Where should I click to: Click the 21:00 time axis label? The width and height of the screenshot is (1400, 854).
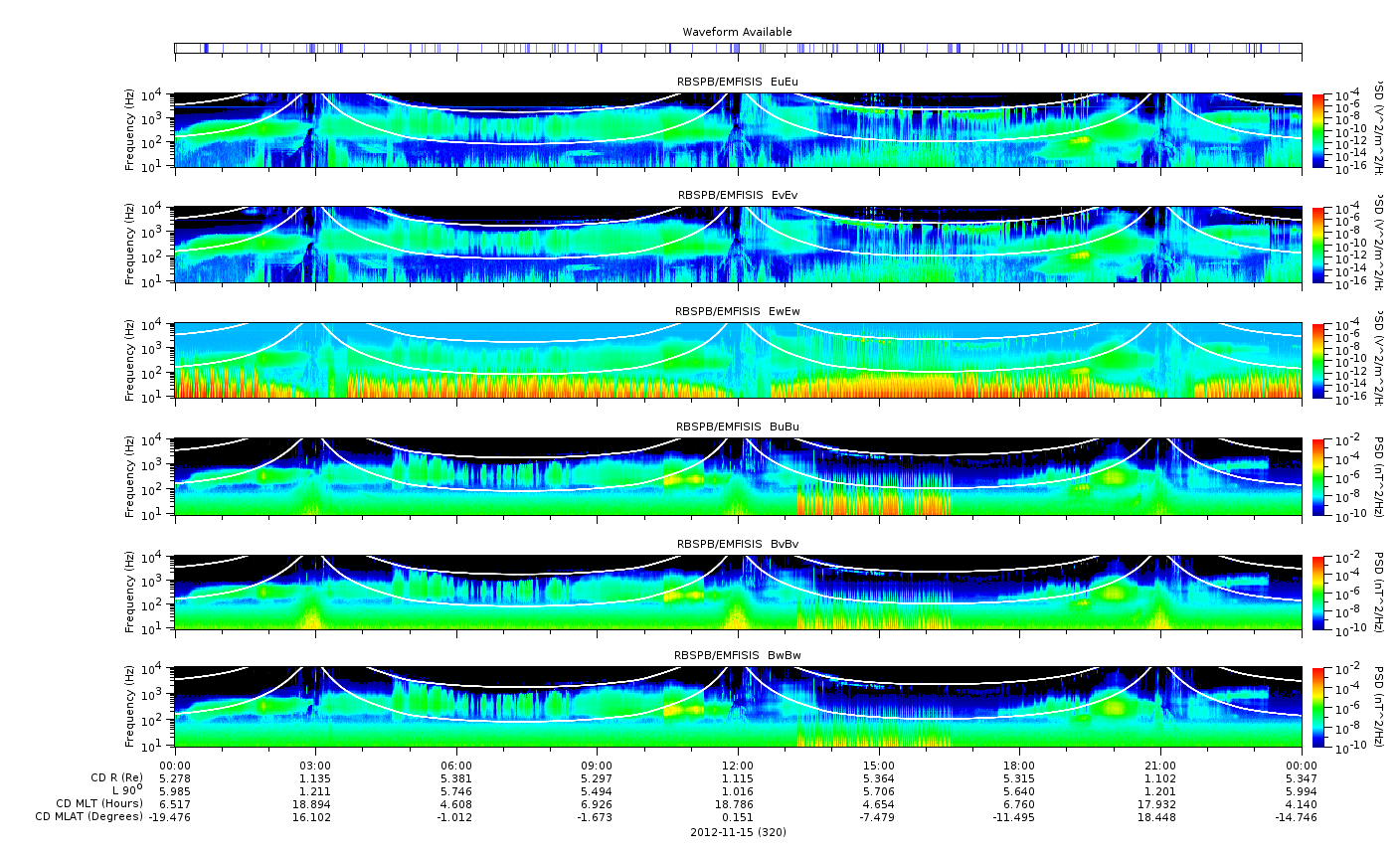(x=1160, y=766)
